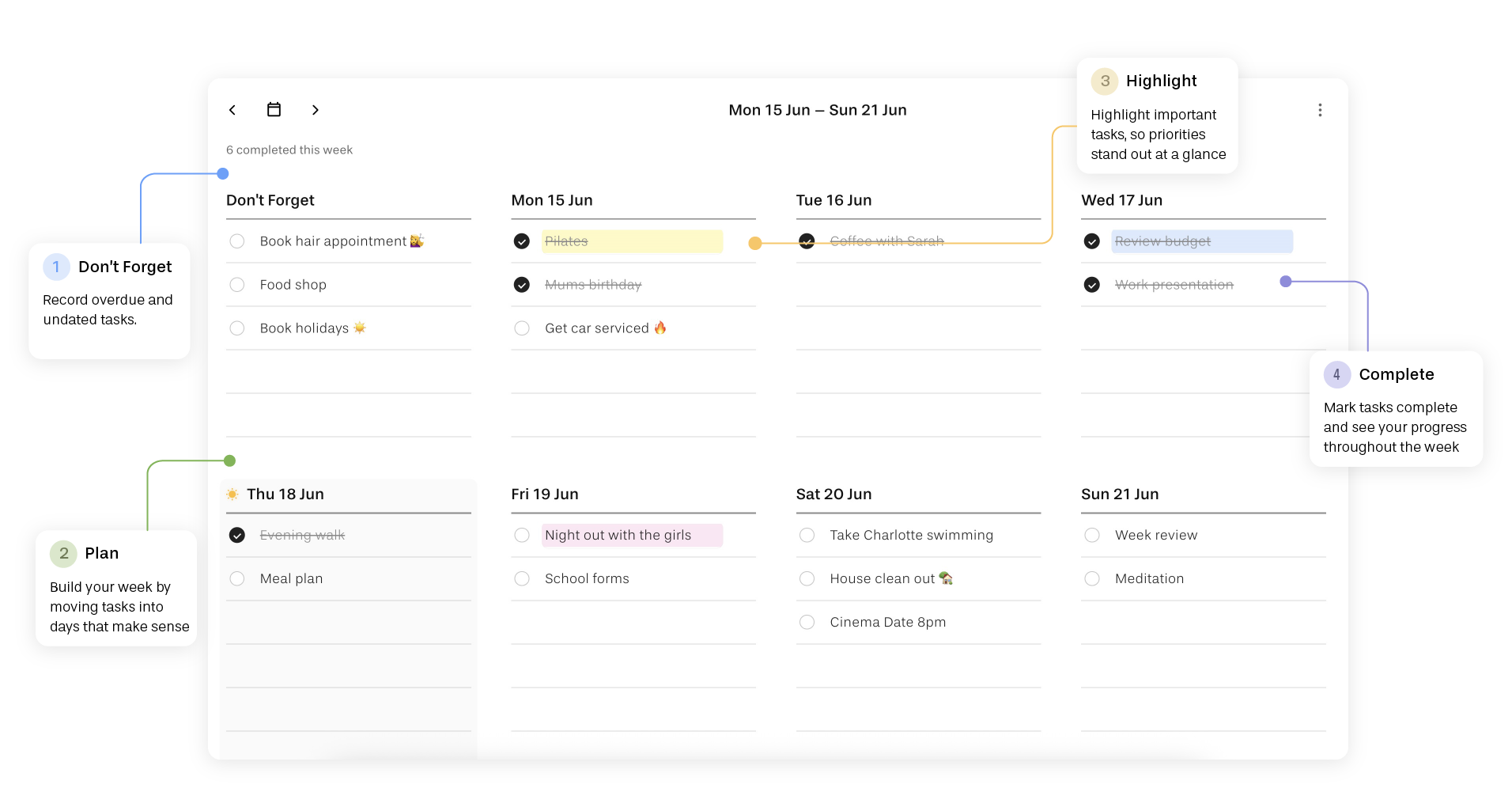Select the blue highlighted Review budget task
Viewport: 1512px width, 792px height.
(x=1202, y=241)
